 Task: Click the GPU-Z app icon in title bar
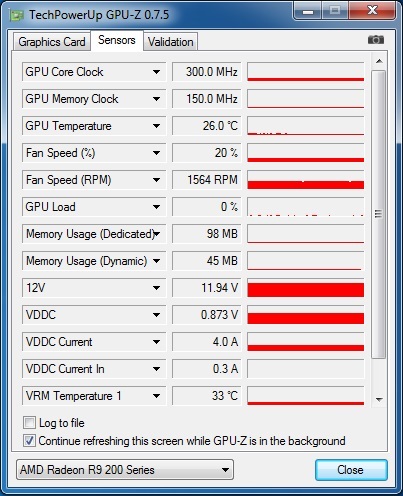coord(17,15)
